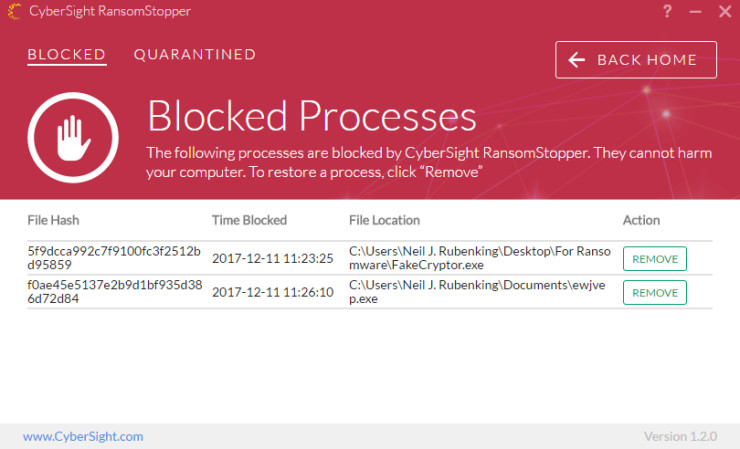Click the Action column header

pos(641,220)
